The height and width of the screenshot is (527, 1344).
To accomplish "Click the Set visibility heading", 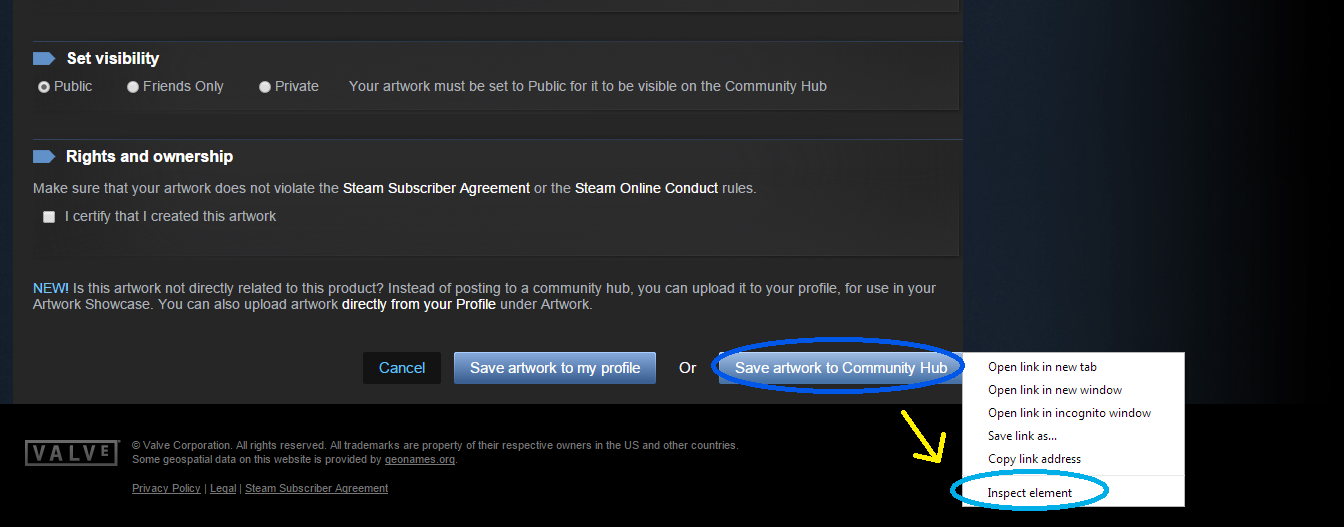I will (113, 59).
